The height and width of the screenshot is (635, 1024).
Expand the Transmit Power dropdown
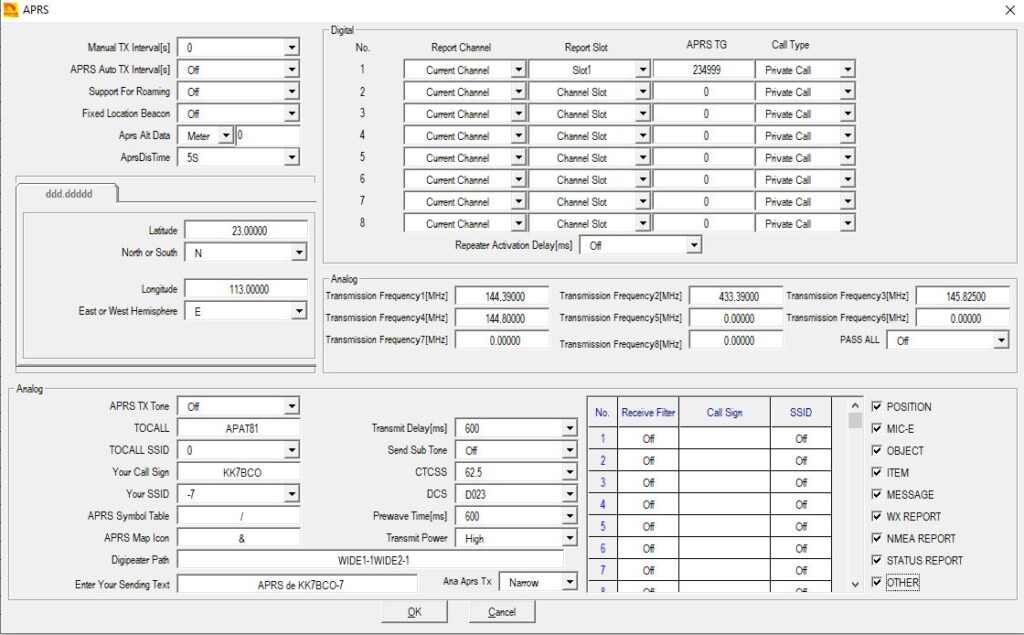(569, 538)
